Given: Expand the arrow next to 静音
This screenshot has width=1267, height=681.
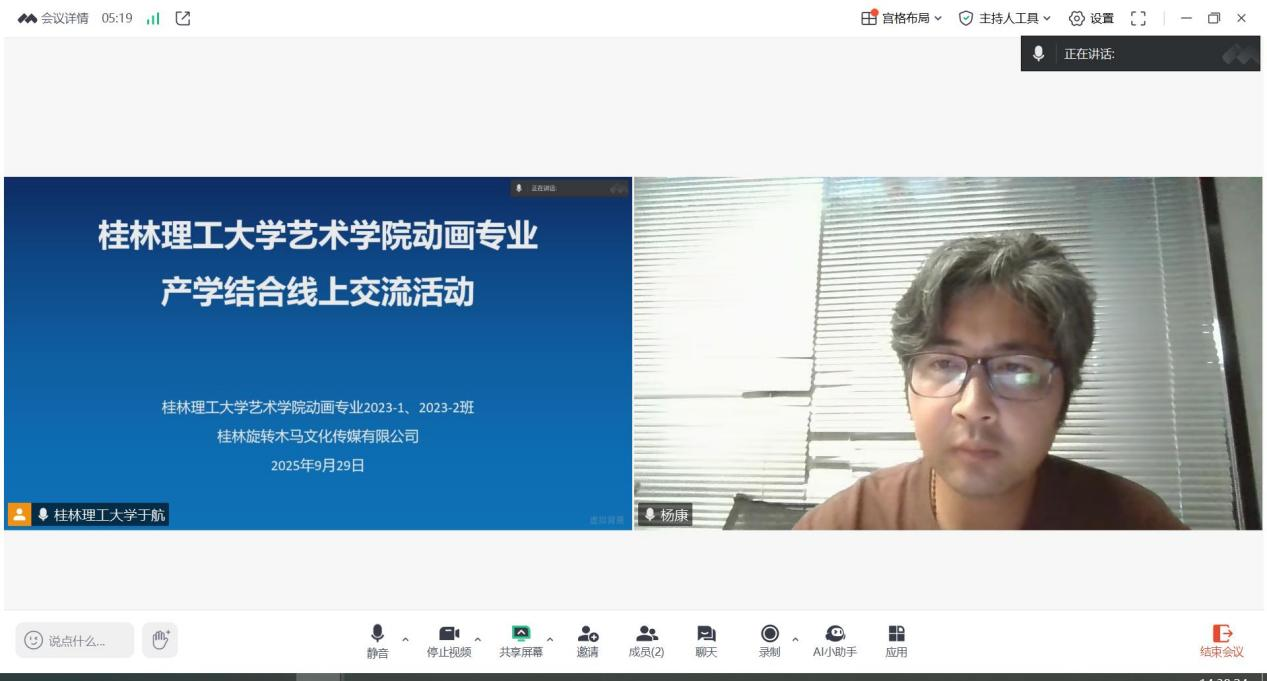Looking at the screenshot, I should [x=405, y=639].
